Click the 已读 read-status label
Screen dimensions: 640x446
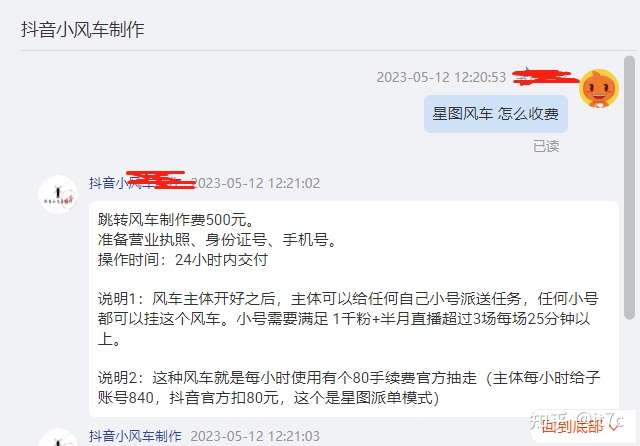pos(546,146)
